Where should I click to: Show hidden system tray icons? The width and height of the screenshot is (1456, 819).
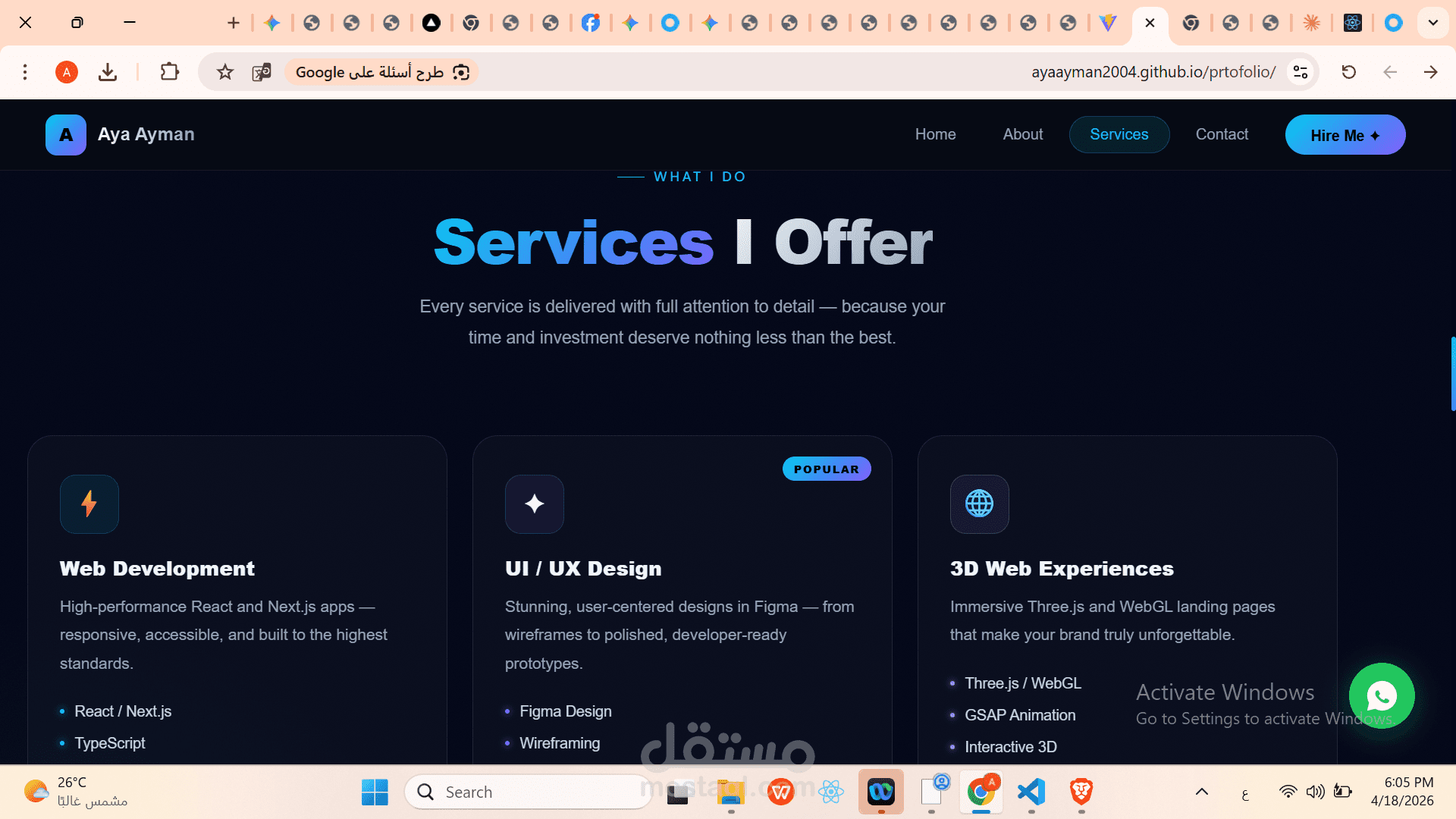click(1202, 792)
